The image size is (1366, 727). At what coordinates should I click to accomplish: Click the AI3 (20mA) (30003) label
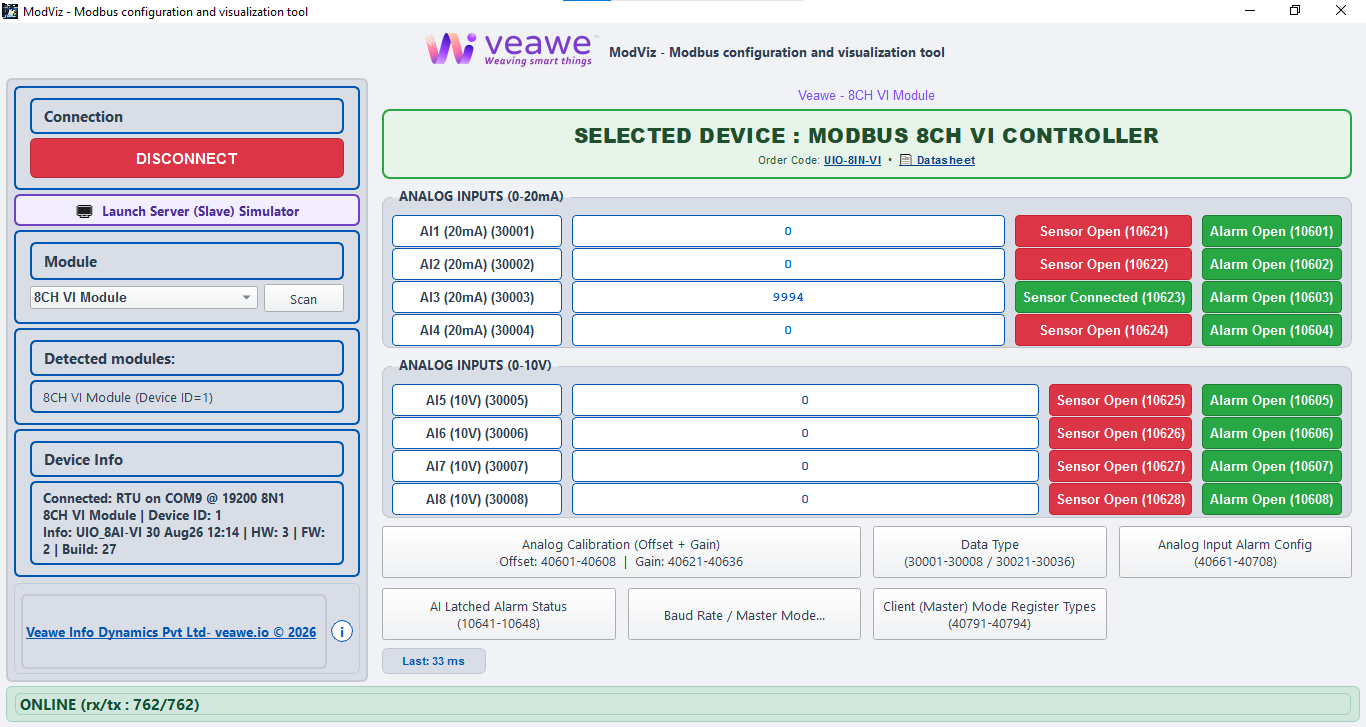(x=477, y=297)
